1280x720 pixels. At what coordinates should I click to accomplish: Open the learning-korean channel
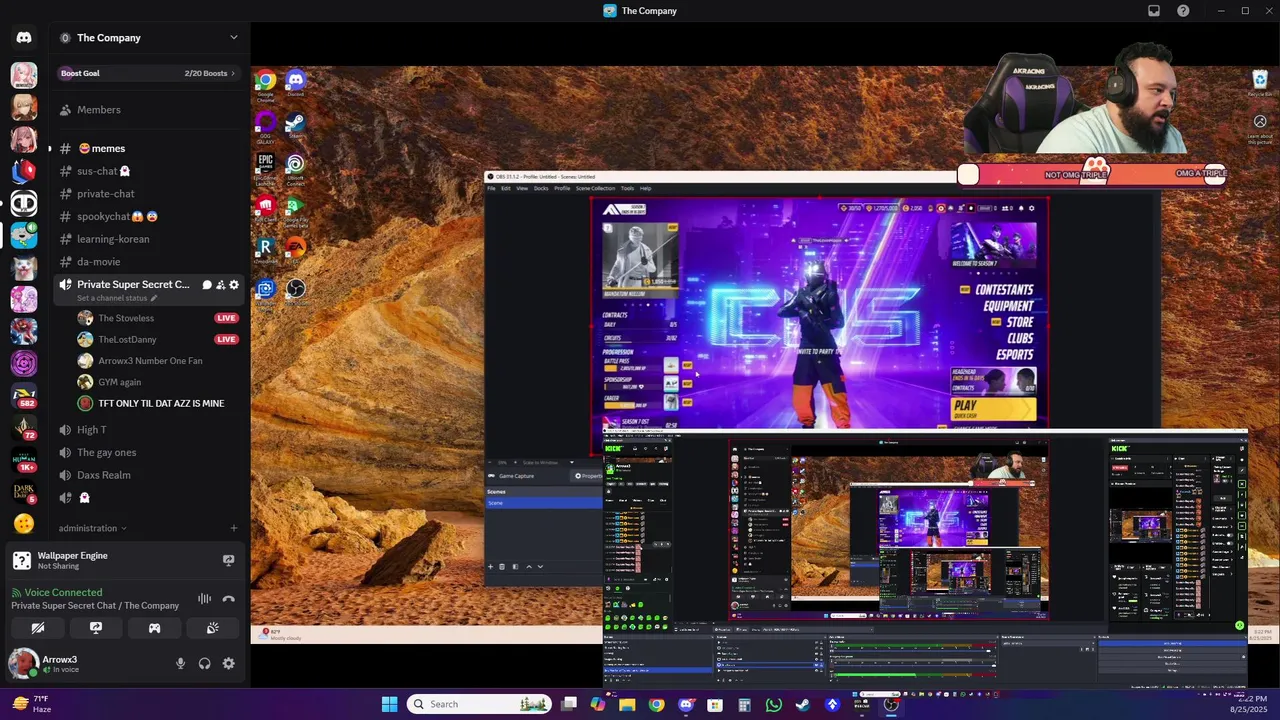[150, 239]
